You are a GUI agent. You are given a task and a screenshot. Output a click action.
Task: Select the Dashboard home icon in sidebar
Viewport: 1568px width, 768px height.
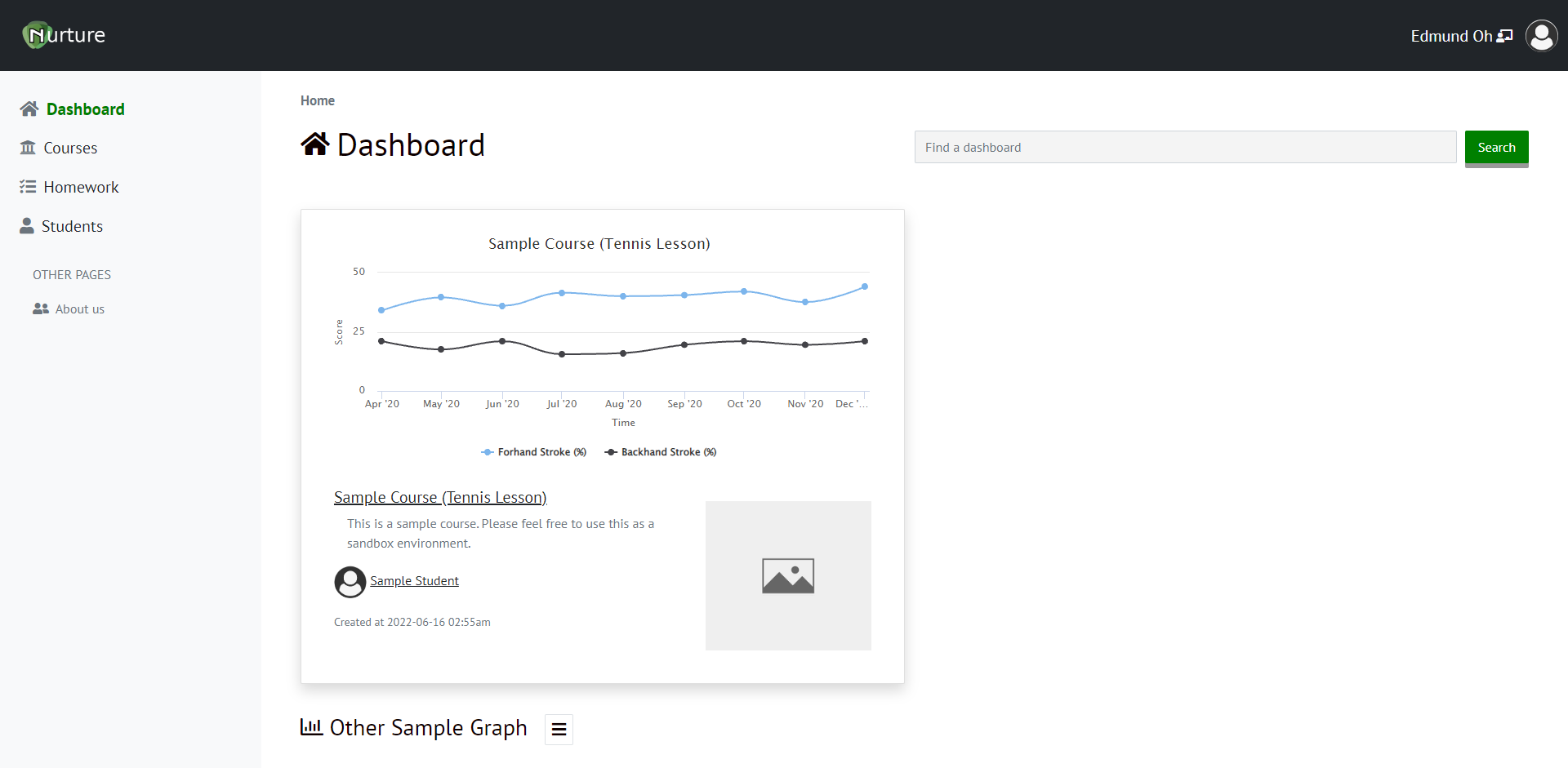point(29,108)
